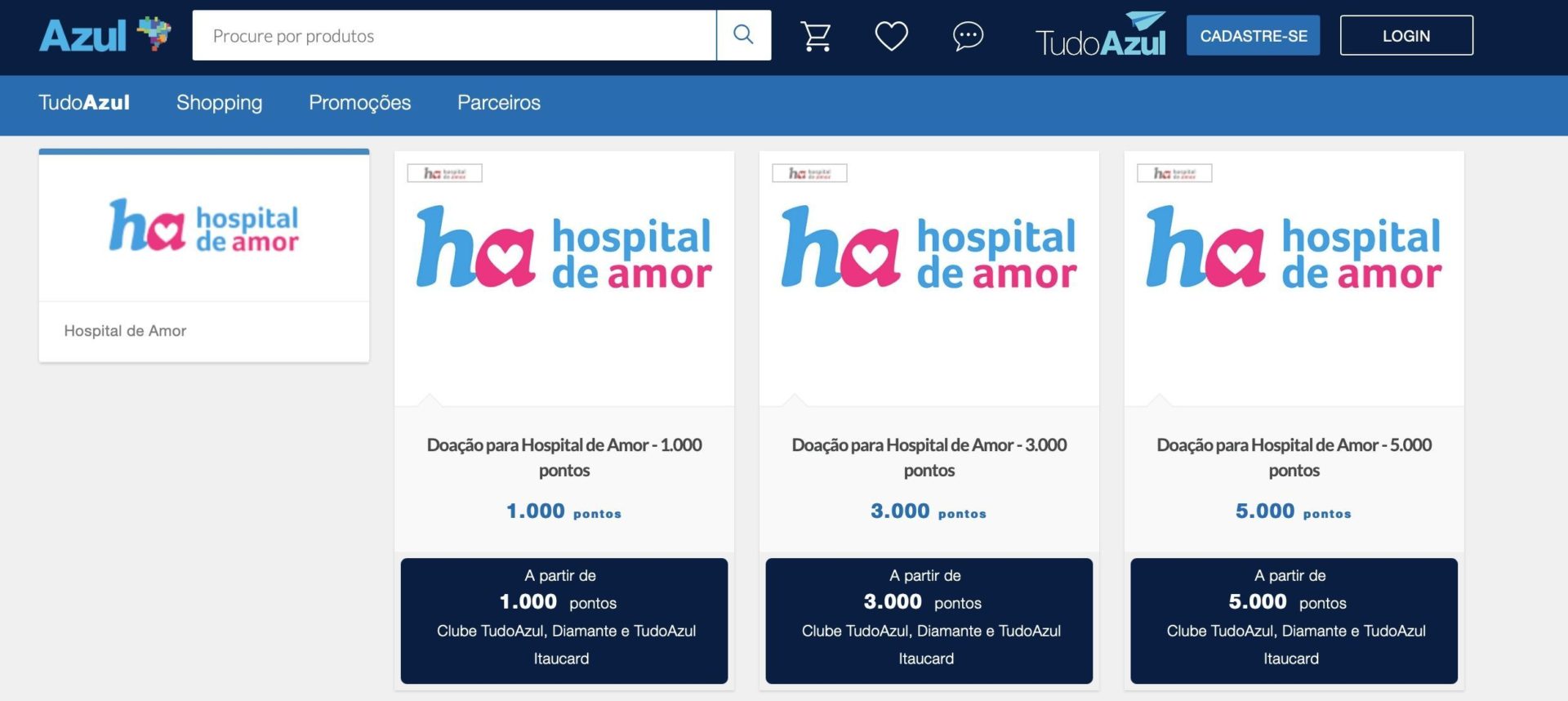Click the TudoAzul logo with paper plane
1568x701 pixels.
coord(1101,34)
